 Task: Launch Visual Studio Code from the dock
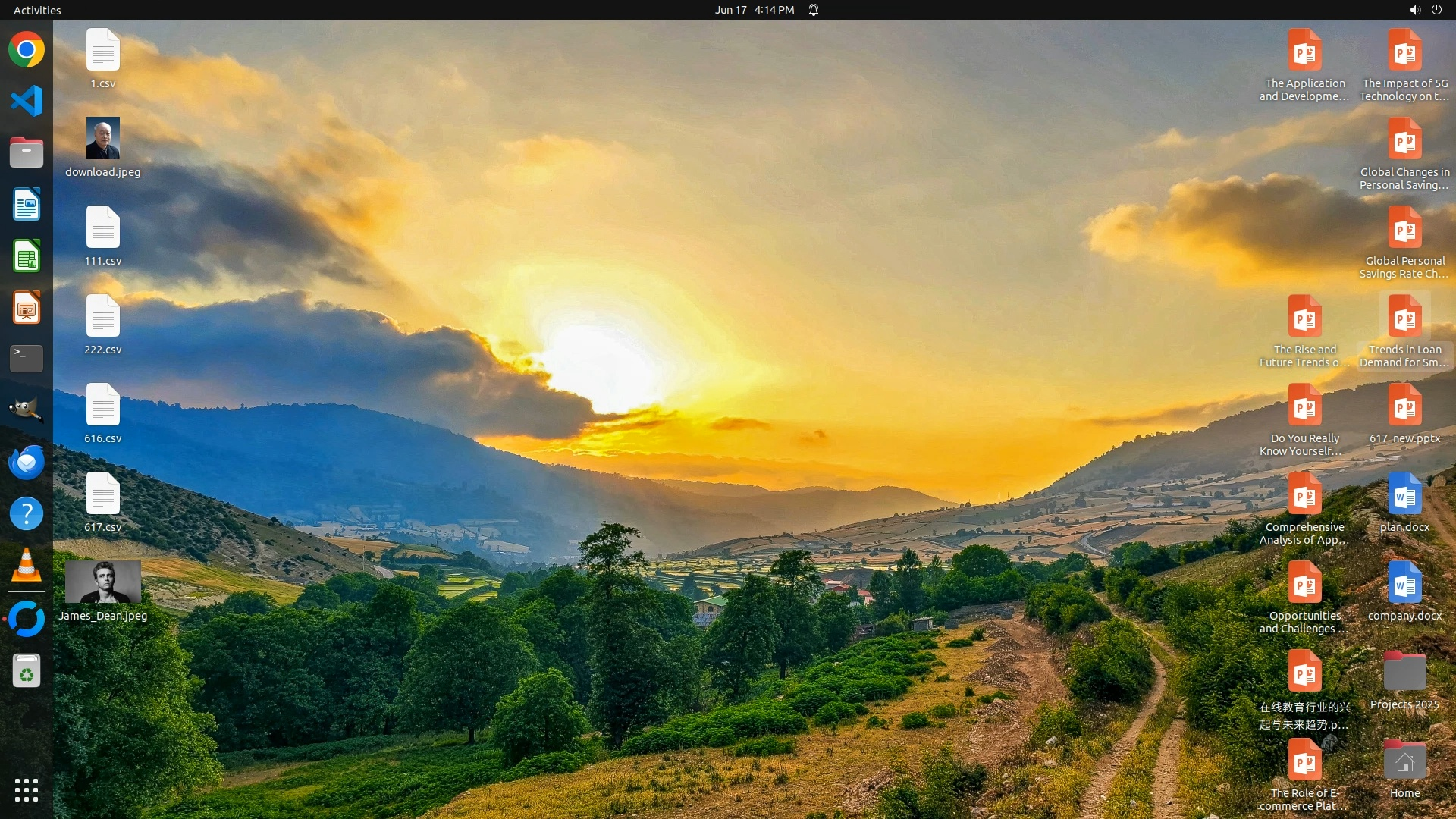point(27,101)
